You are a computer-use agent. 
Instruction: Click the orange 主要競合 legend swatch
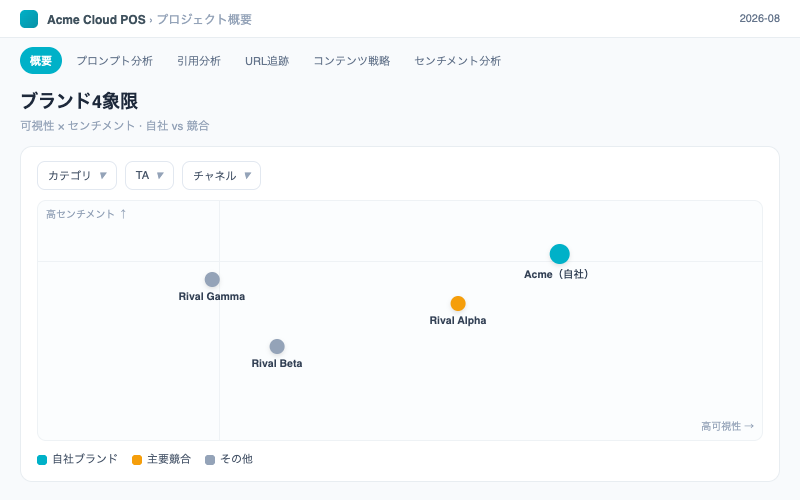[137, 460]
